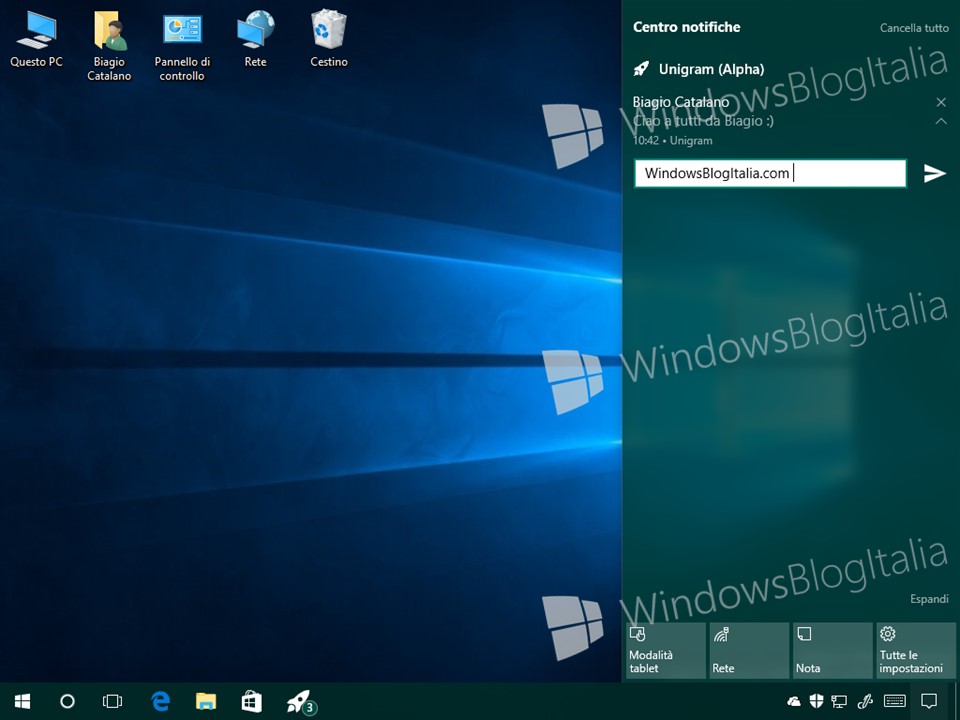
Task: Open the Rete quick action tile
Action: click(x=749, y=650)
